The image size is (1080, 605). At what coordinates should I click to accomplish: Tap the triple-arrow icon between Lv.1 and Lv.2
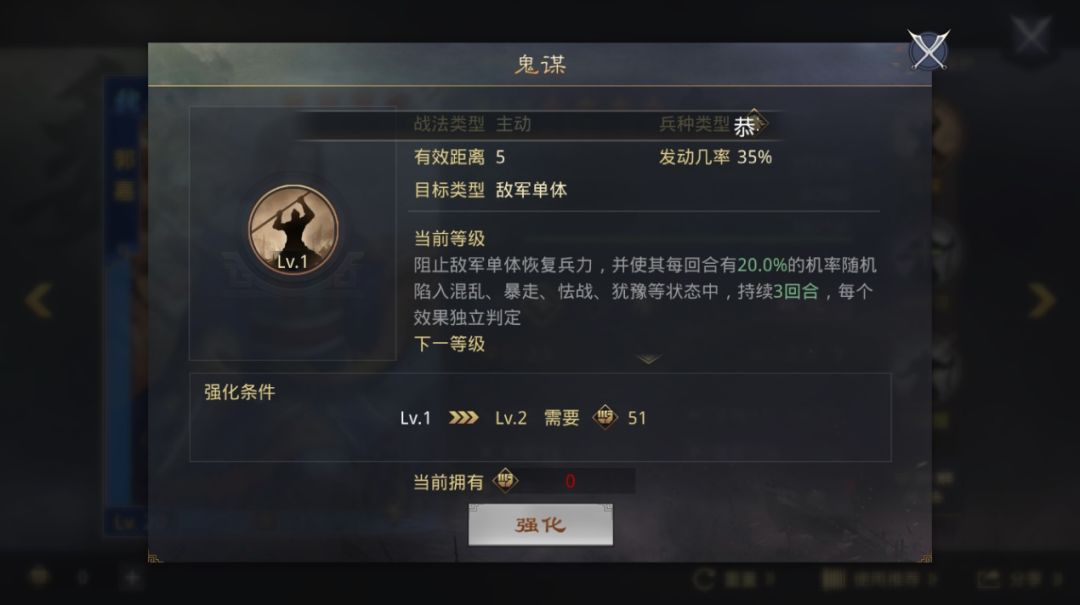click(x=464, y=418)
